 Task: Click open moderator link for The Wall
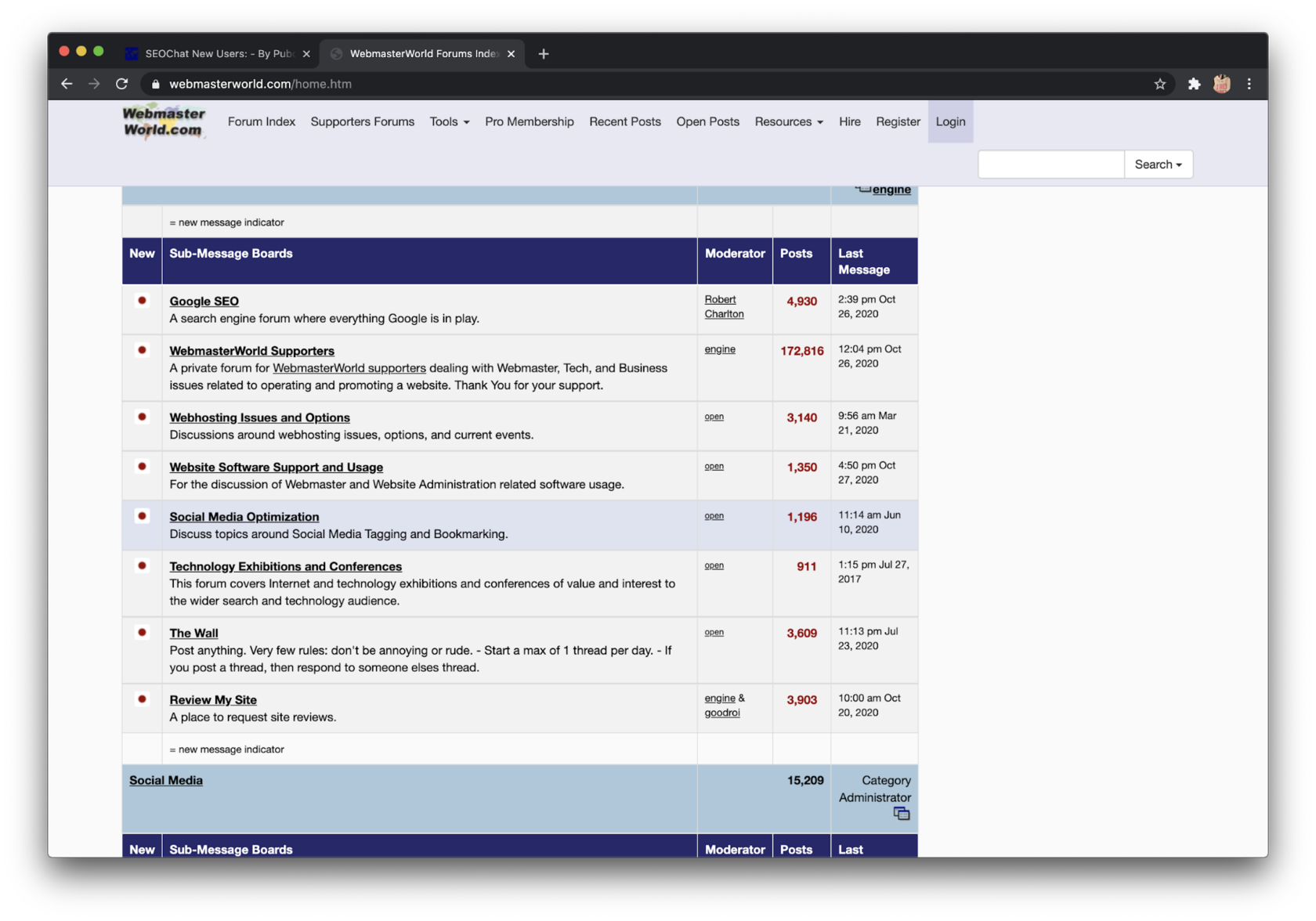714,631
